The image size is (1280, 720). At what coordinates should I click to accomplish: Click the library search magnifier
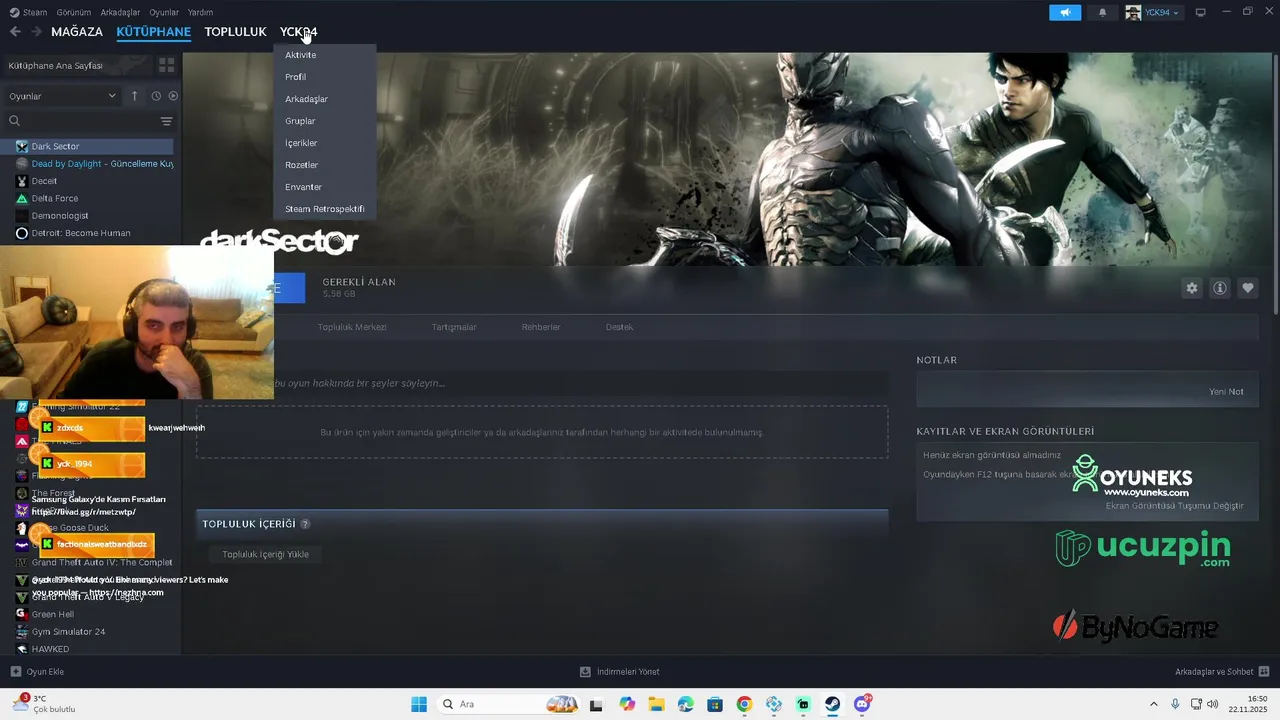(14, 121)
